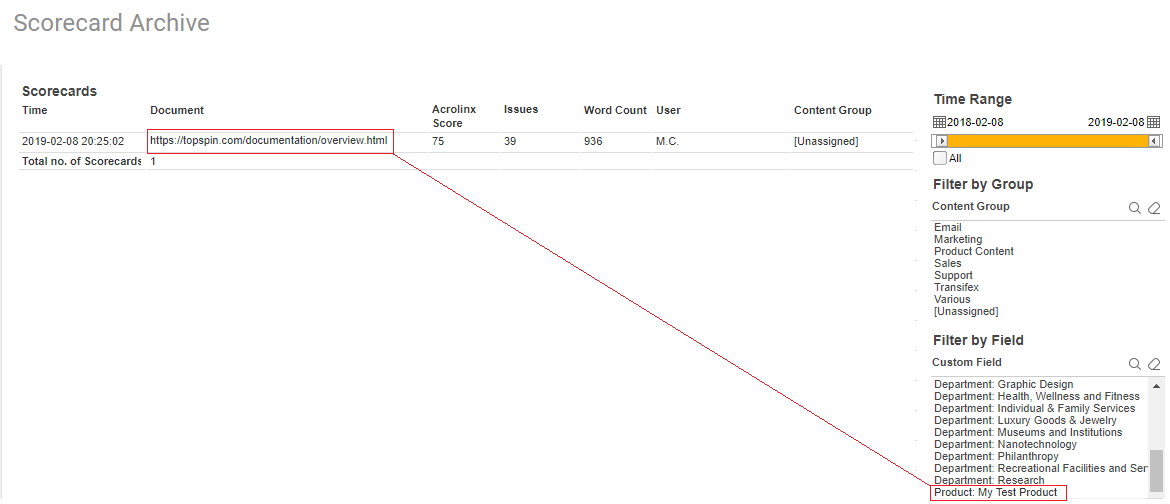Screen dimensions: 1170x504
Task: Select Department: Nanotechnology field
Action: [x=1006, y=444]
